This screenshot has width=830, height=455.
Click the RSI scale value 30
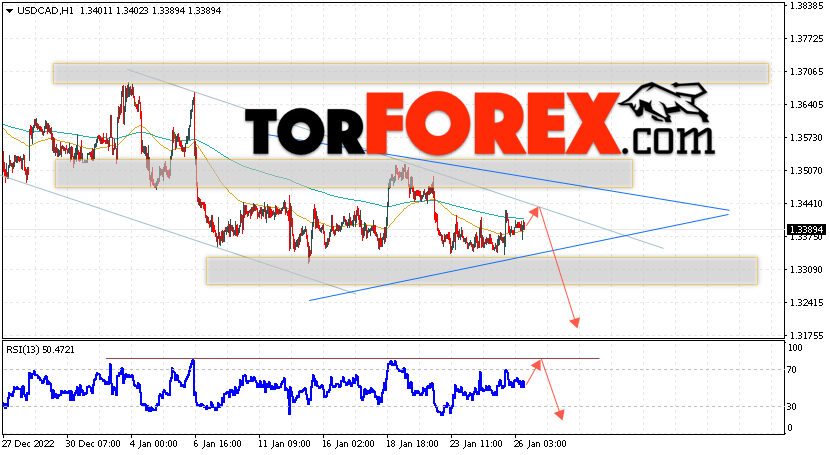(x=792, y=407)
